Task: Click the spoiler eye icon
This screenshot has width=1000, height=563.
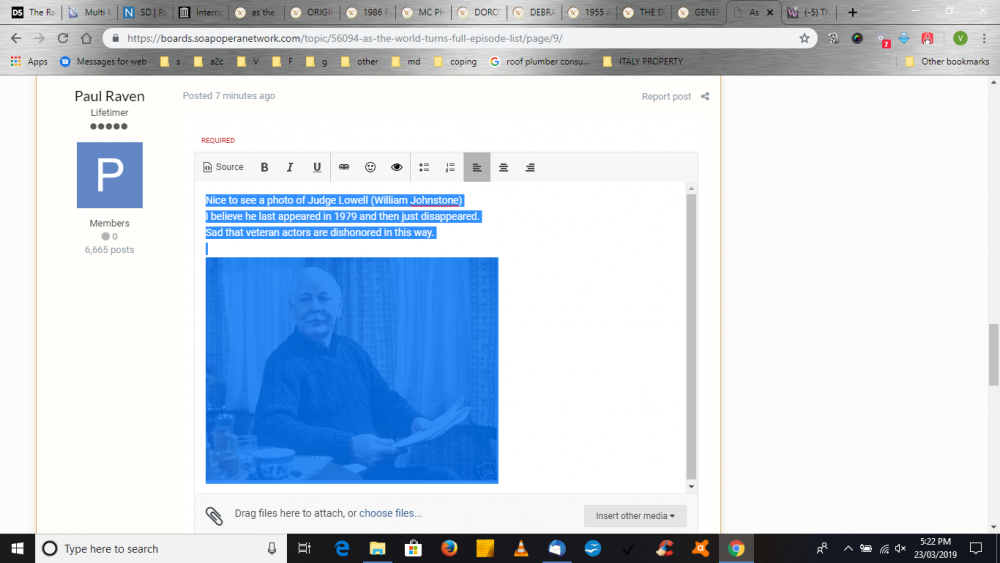Action: click(397, 167)
